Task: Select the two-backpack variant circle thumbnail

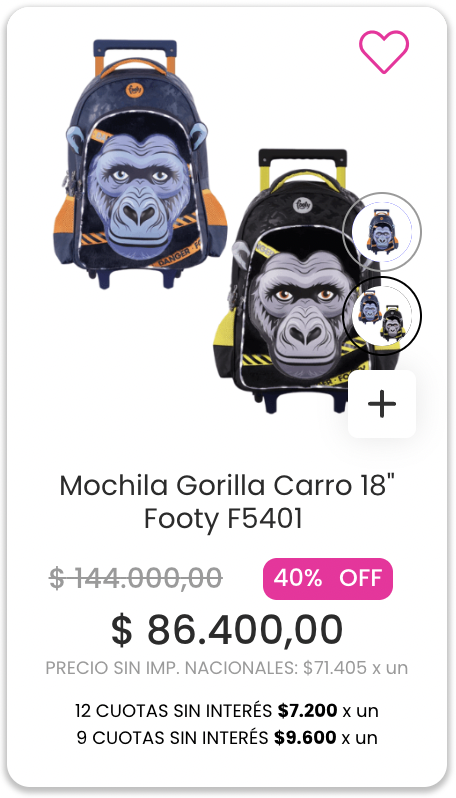Action: click(x=382, y=316)
